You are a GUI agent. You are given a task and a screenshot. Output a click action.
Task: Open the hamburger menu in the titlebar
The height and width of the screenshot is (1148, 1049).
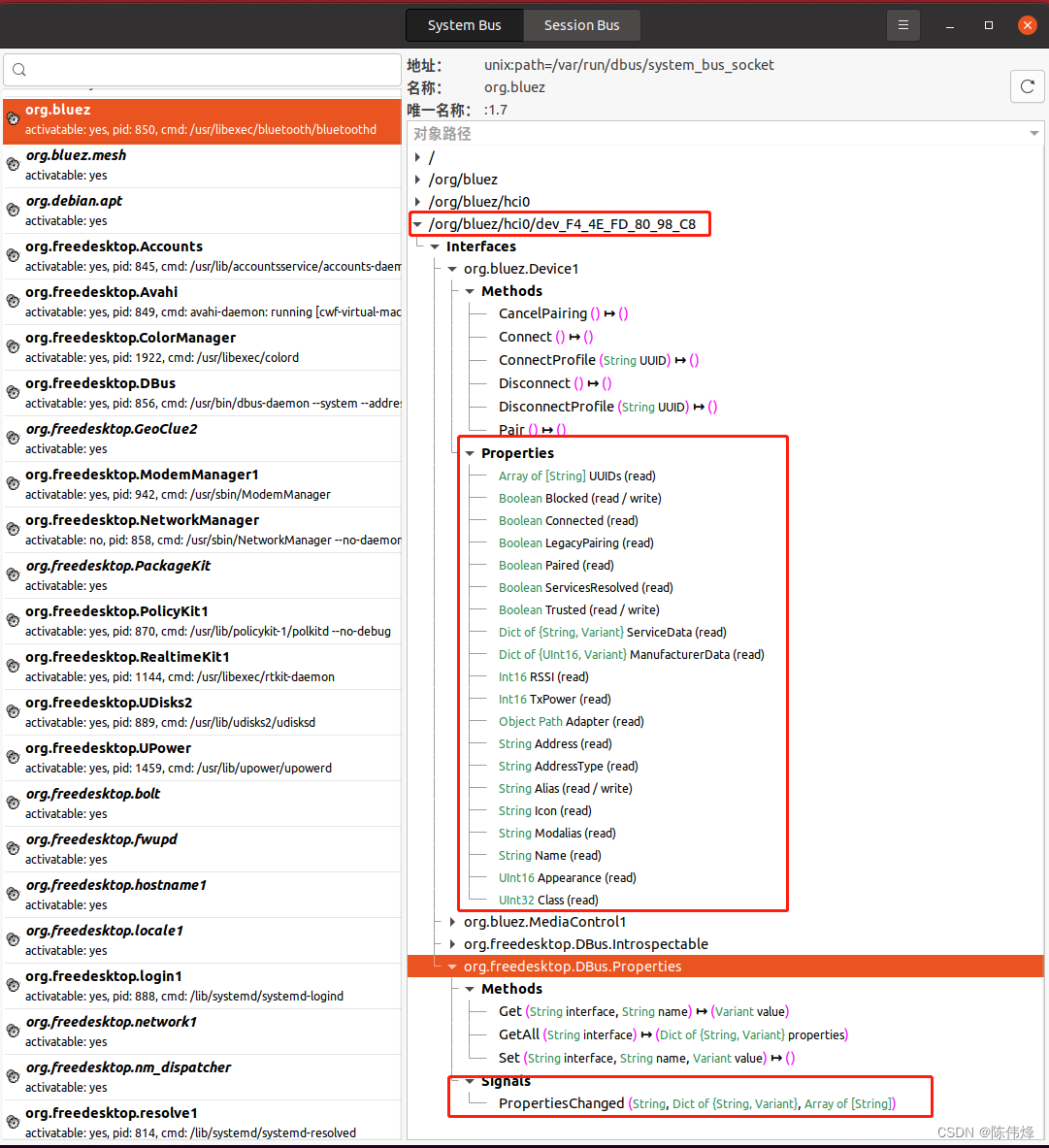[903, 25]
